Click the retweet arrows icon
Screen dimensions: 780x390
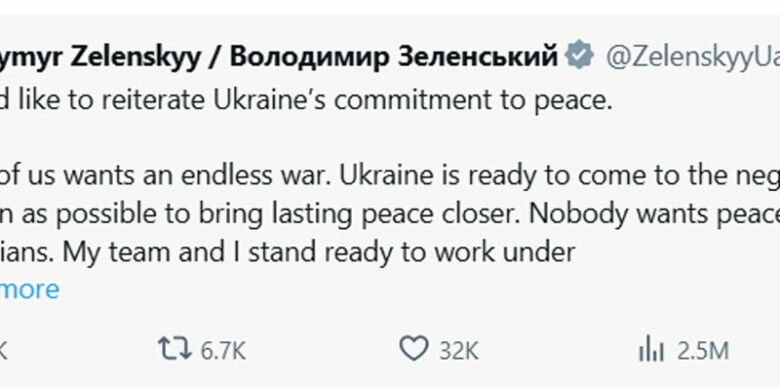coord(175,349)
